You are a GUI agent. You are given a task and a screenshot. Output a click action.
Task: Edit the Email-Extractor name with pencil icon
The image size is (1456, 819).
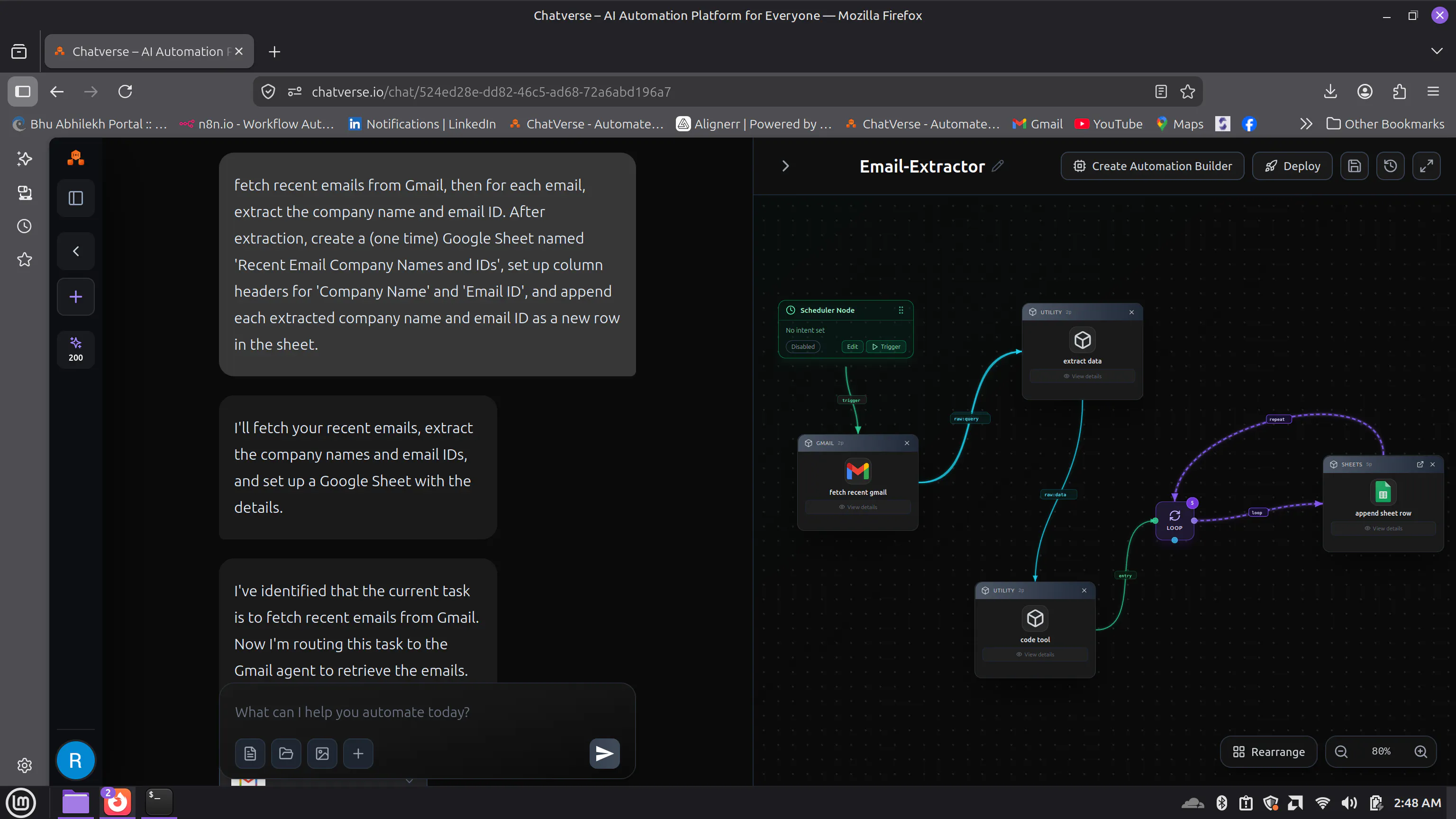(x=998, y=165)
